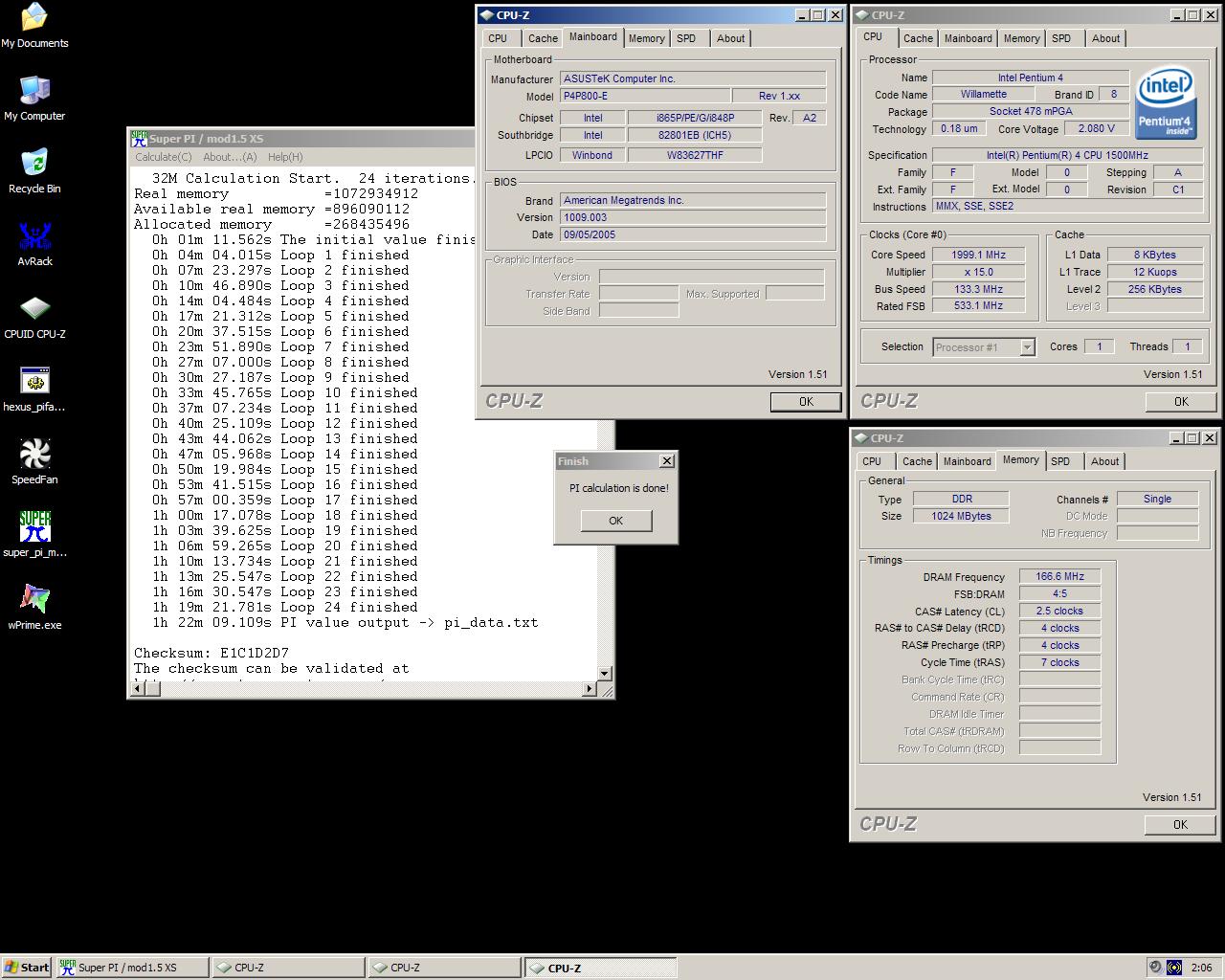Open the Calculate(C) menu in Super PI

[x=163, y=157]
